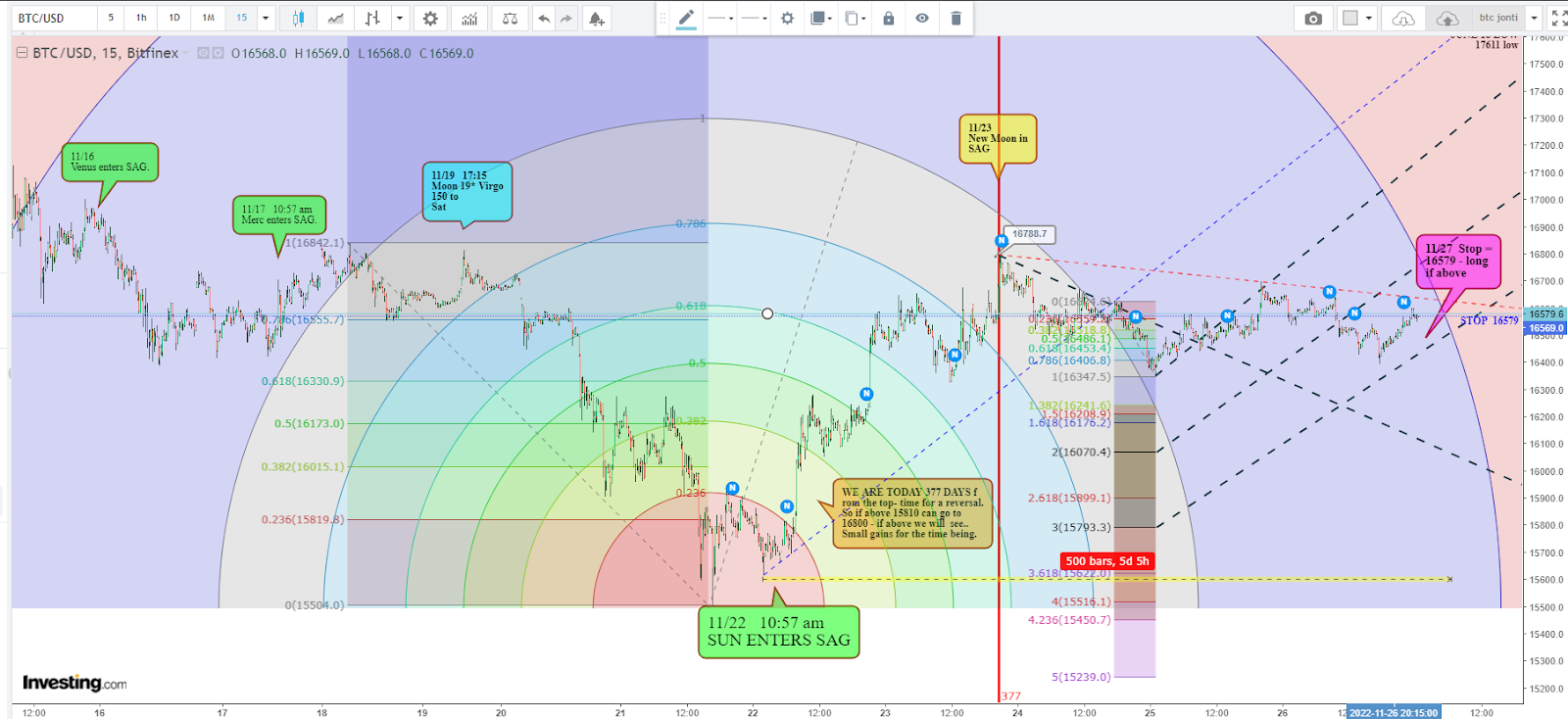Open the chart layout square dropdown
1568x719 pixels.
1357,18
